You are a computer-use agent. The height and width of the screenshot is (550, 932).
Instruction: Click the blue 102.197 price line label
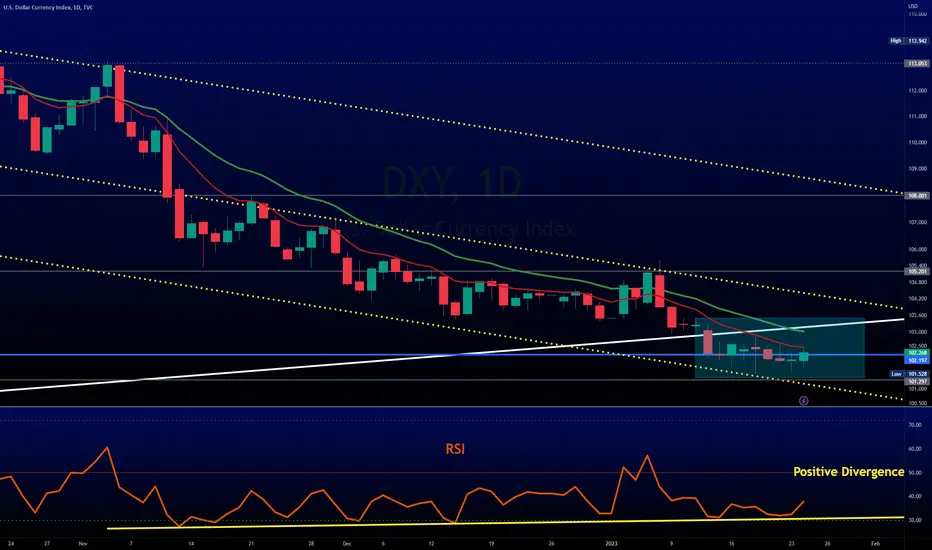point(917,360)
